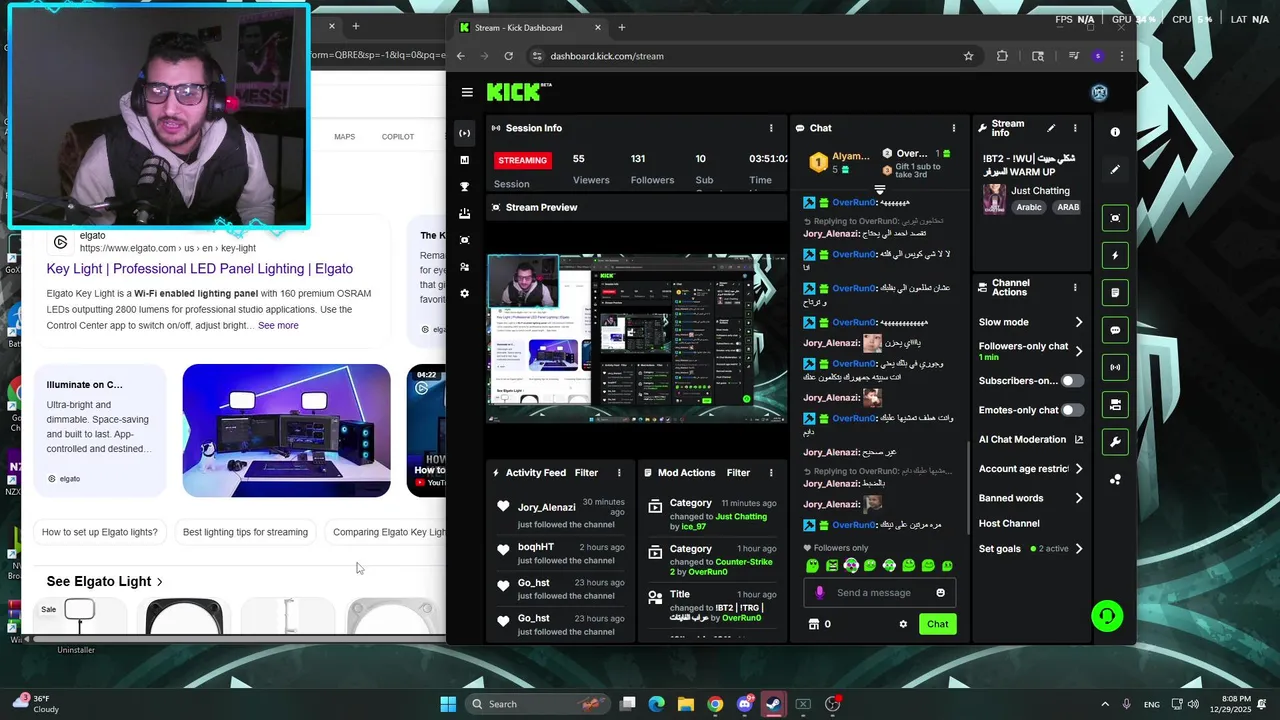
Task: Bookmark the Kick page with star icon
Action: coord(968,56)
